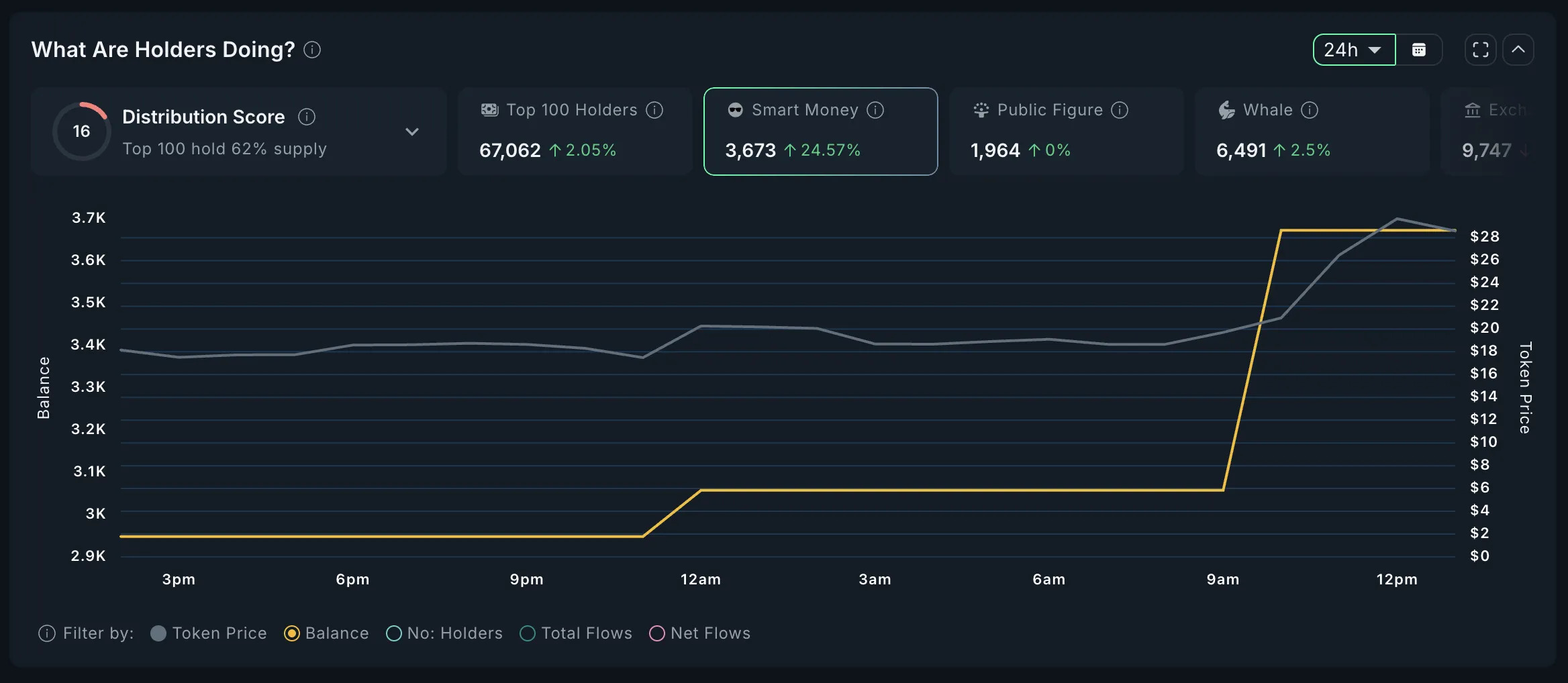Click the Distribution Score gauge showing 16

coord(82,131)
